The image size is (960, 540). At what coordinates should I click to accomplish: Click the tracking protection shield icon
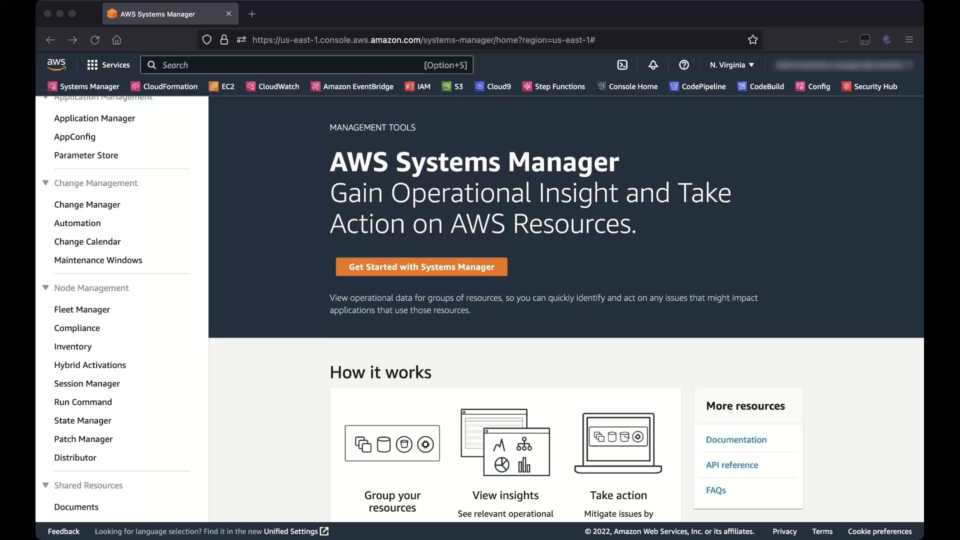[x=207, y=40]
